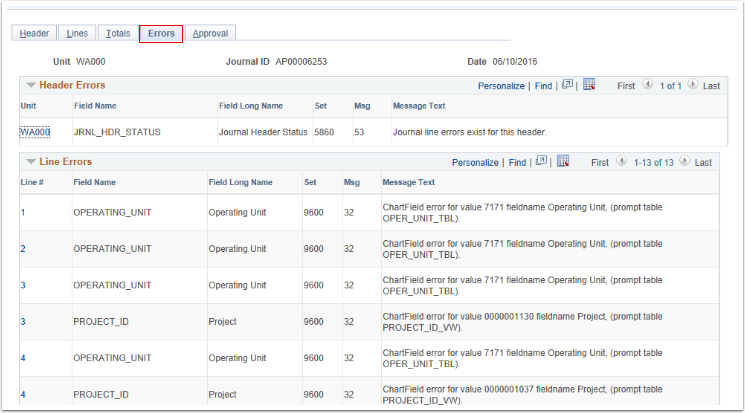The image size is (745, 413).
Task: Open line 2 error link
Action: tap(23, 249)
